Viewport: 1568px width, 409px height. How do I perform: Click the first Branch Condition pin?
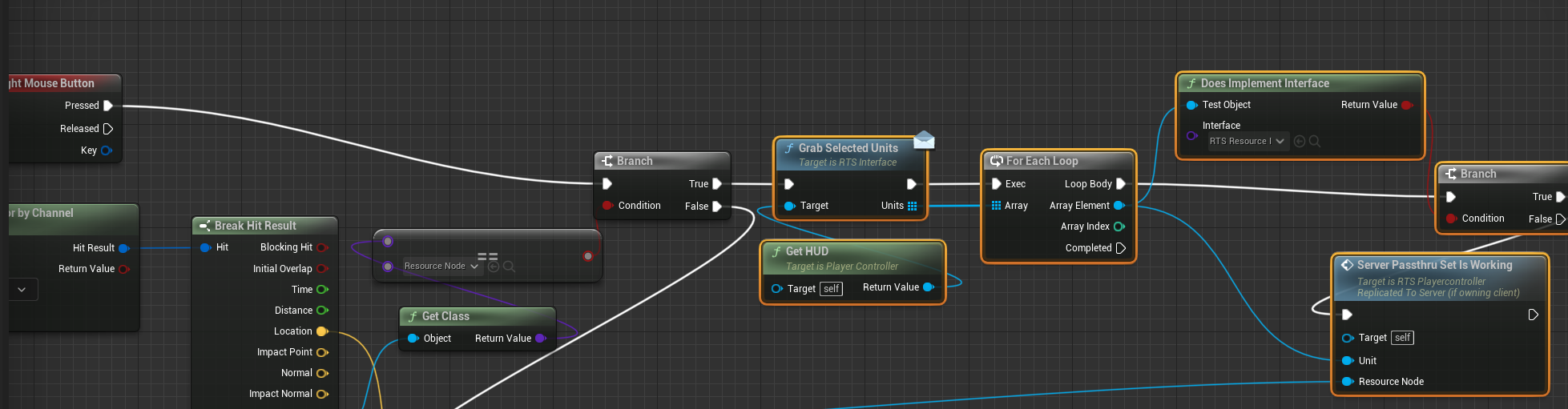[x=607, y=206]
